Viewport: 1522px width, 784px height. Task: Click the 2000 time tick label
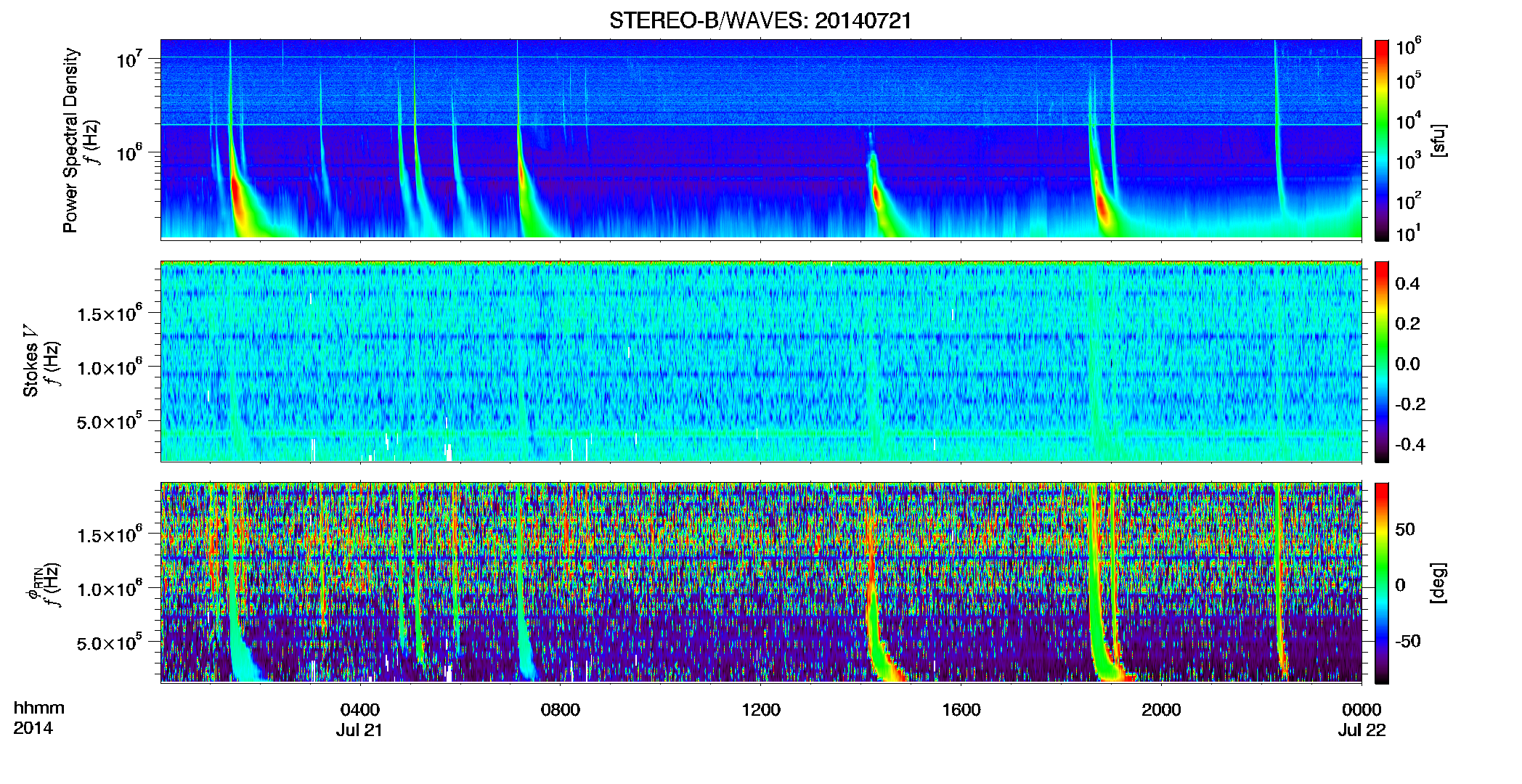pyautogui.click(x=1161, y=710)
